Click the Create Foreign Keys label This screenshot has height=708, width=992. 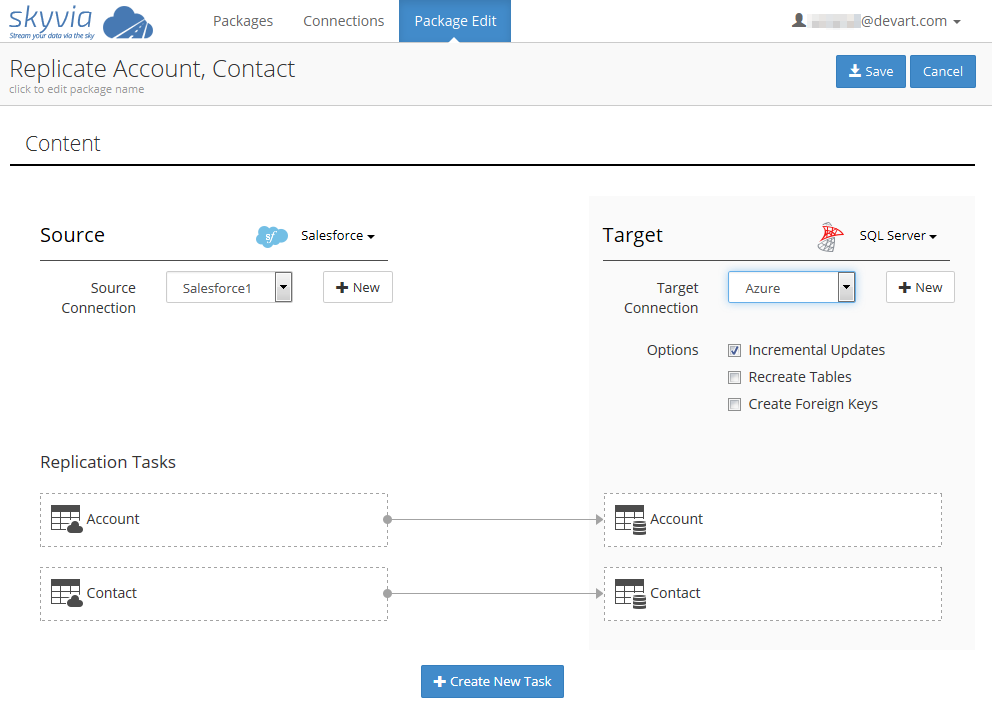[x=813, y=404]
